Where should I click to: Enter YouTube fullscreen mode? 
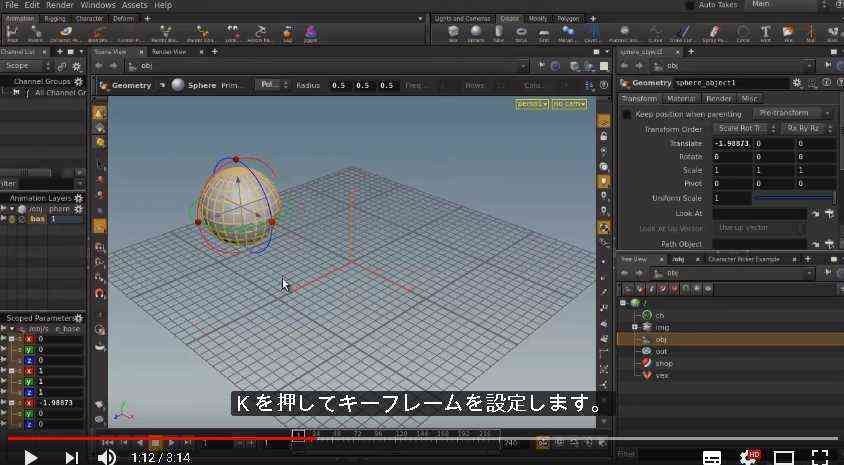(x=820, y=457)
